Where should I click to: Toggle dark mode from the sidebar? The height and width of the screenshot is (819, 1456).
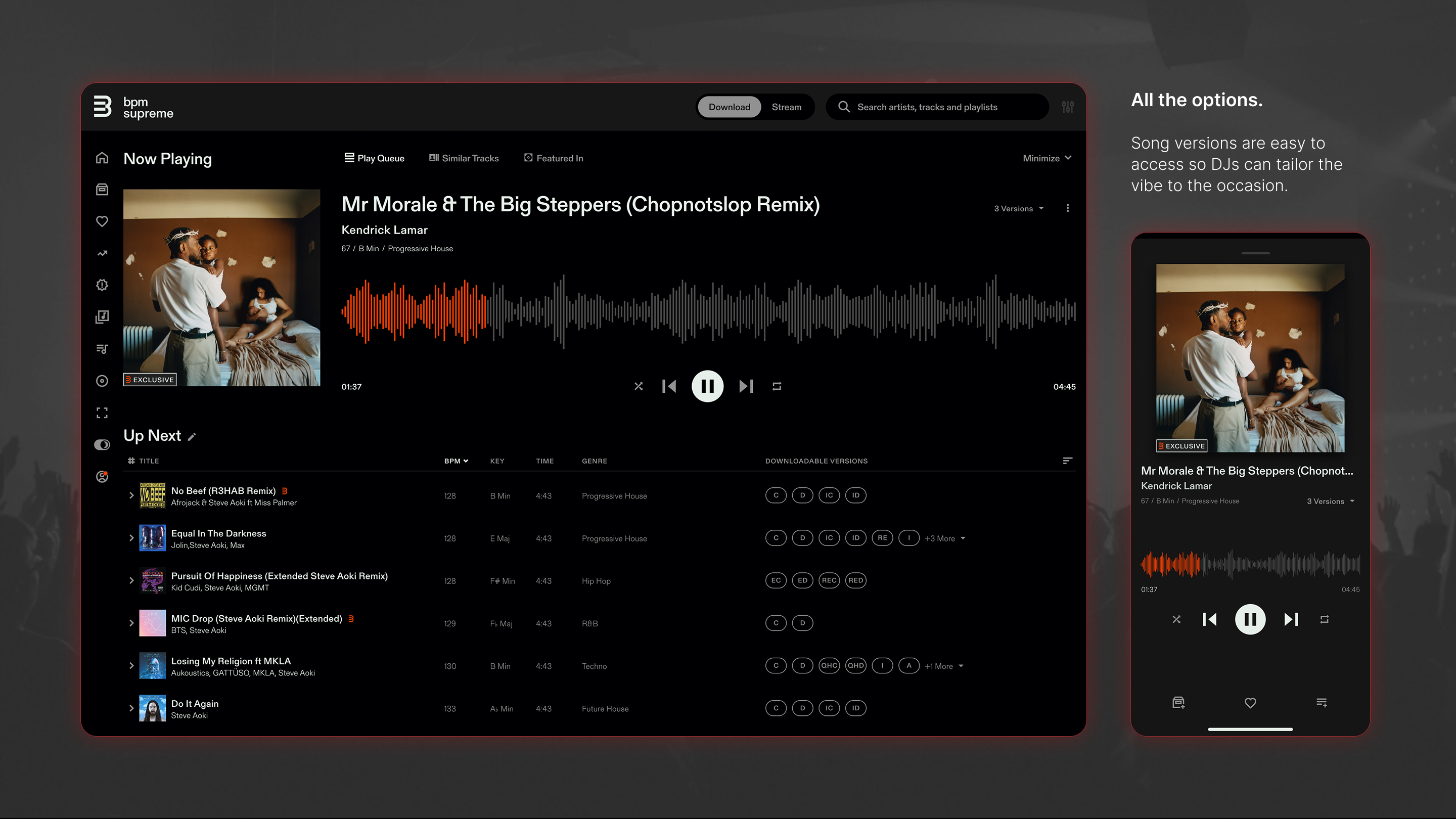click(x=102, y=445)
